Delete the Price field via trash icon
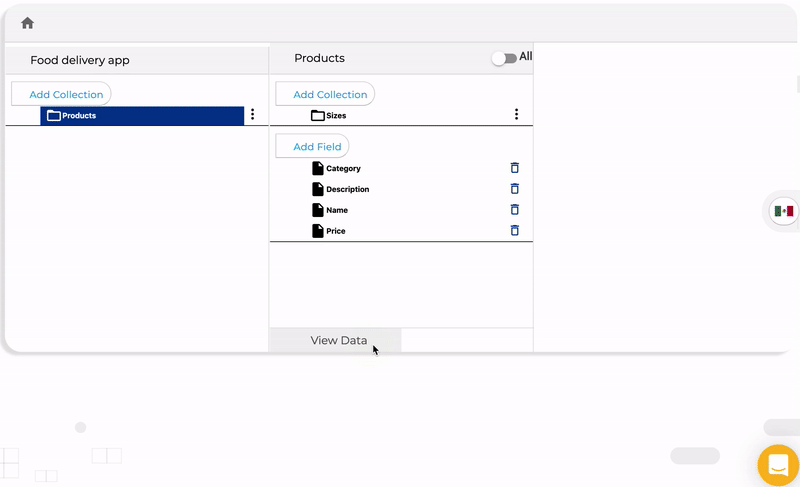800x487 pixels. coord(514,230)
